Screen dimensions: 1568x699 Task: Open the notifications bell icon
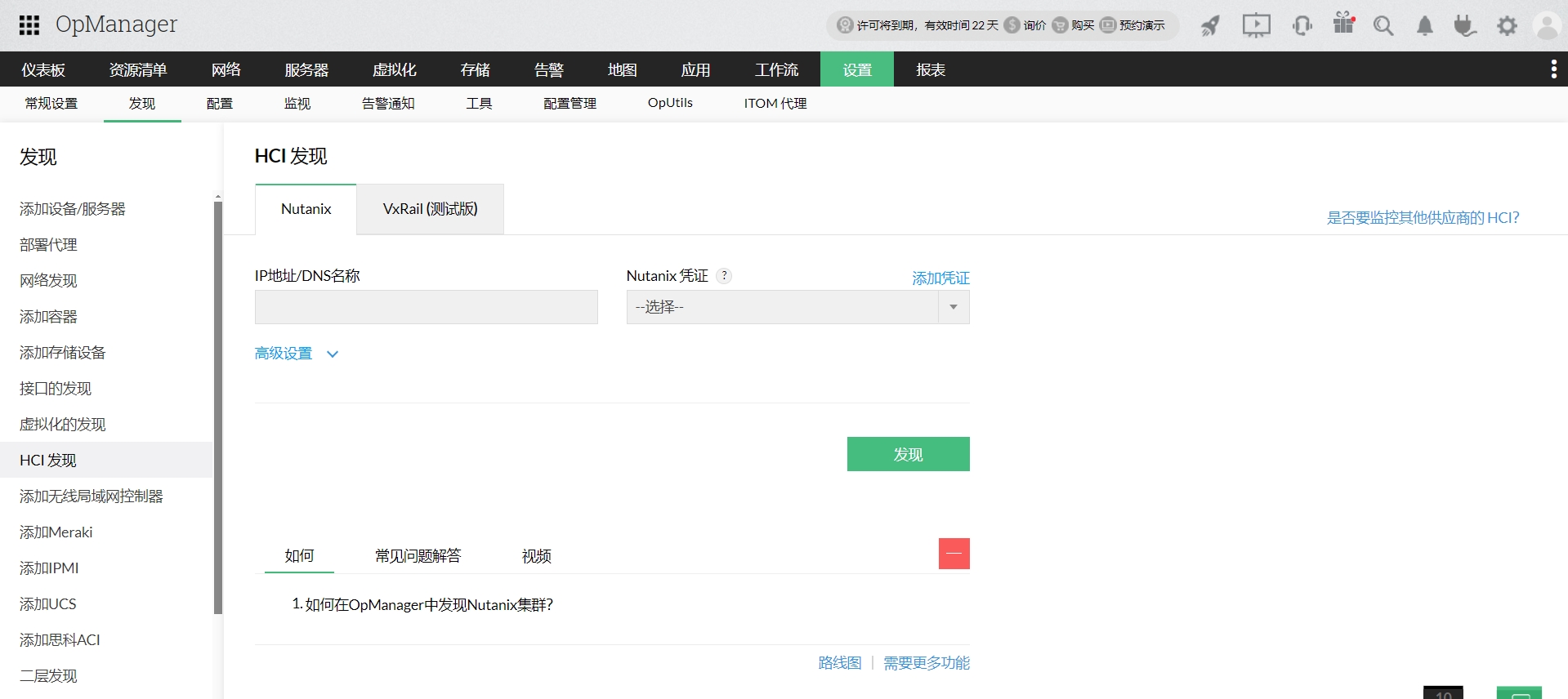(1425, 25)
